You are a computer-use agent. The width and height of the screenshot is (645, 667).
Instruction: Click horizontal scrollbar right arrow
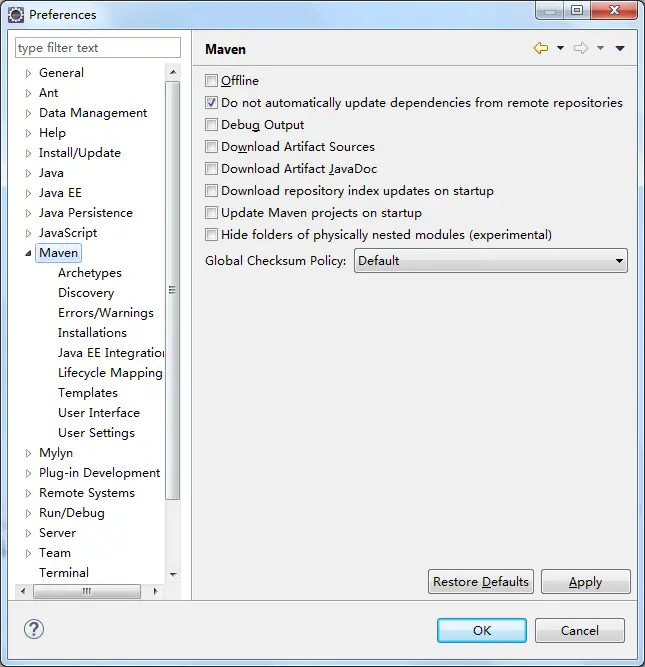[156, 591]
